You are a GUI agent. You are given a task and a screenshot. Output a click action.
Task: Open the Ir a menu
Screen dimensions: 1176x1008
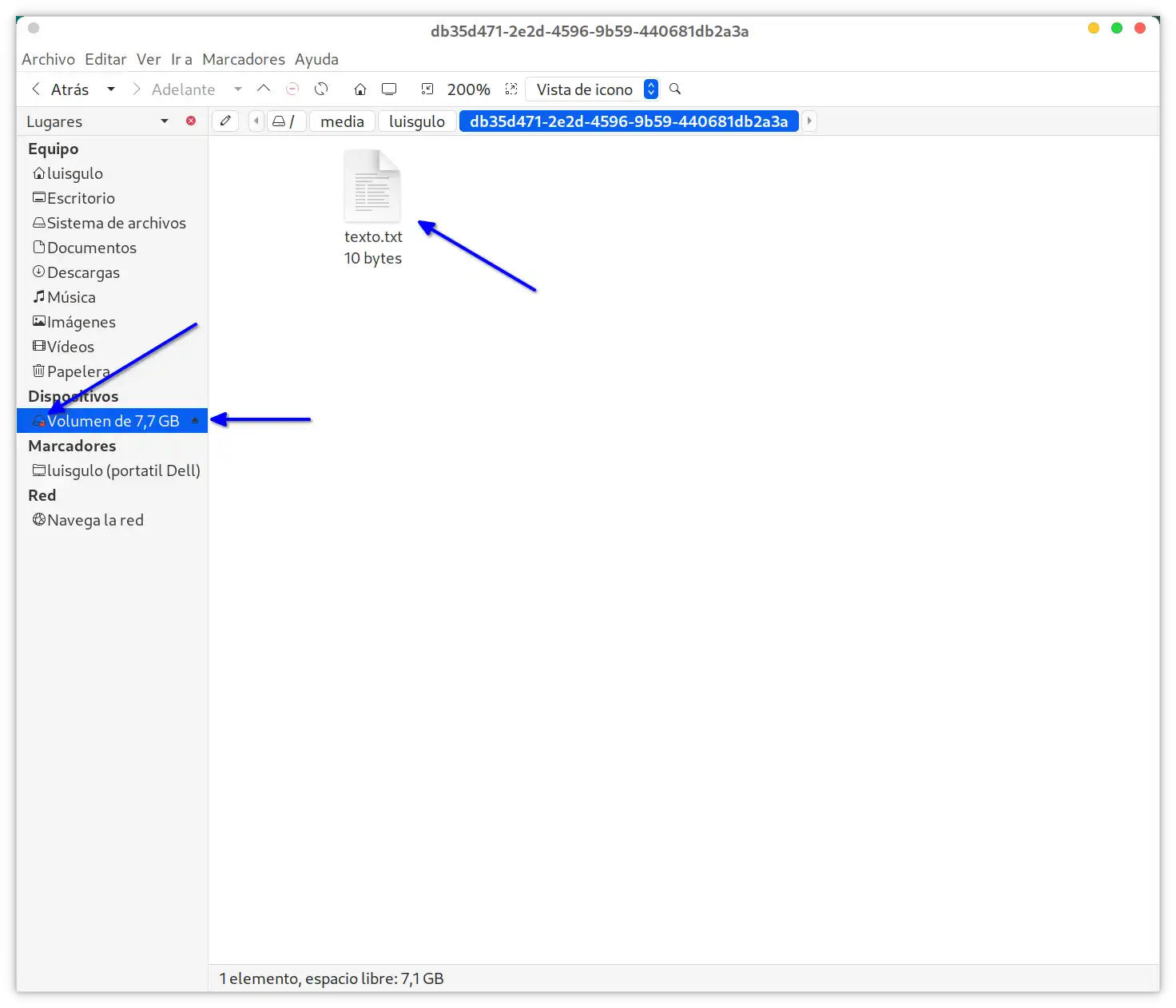[181, 59]
